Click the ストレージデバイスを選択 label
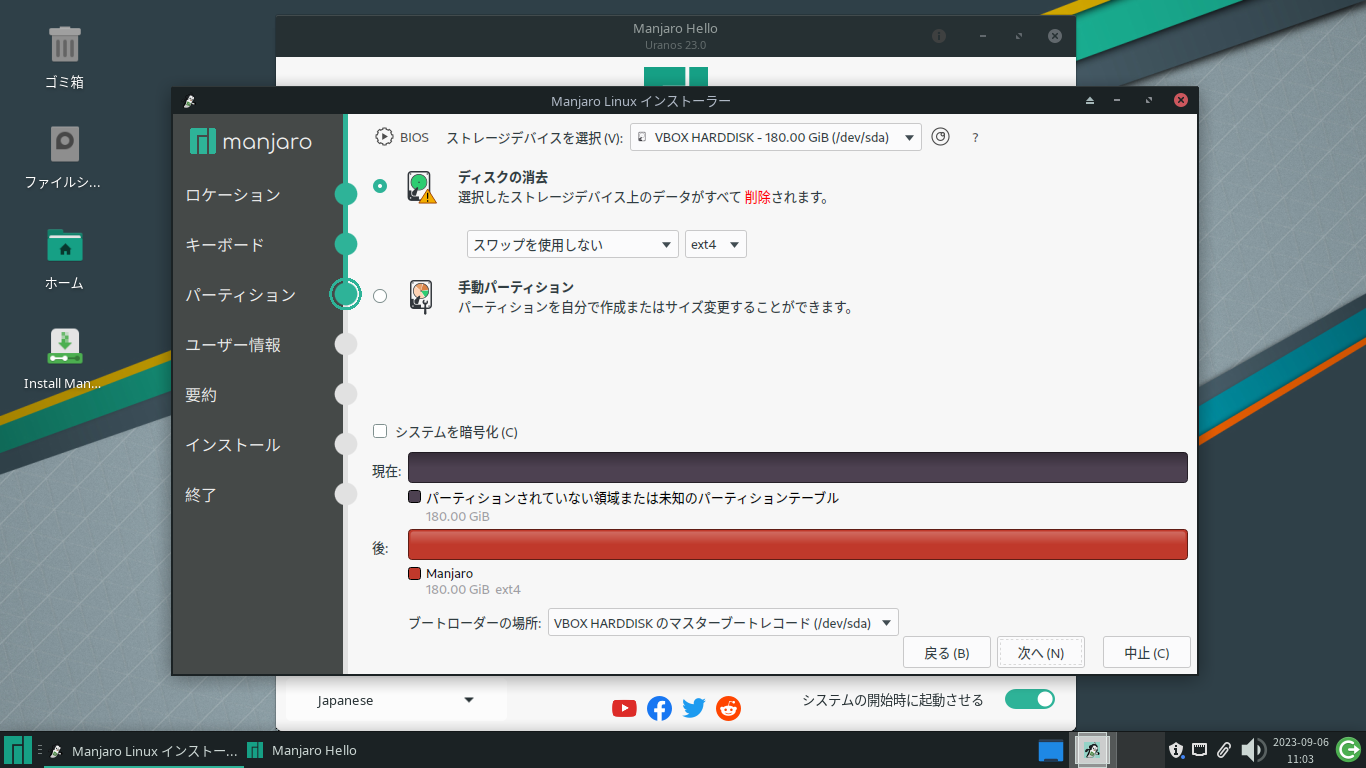 [x=534, y=138]
